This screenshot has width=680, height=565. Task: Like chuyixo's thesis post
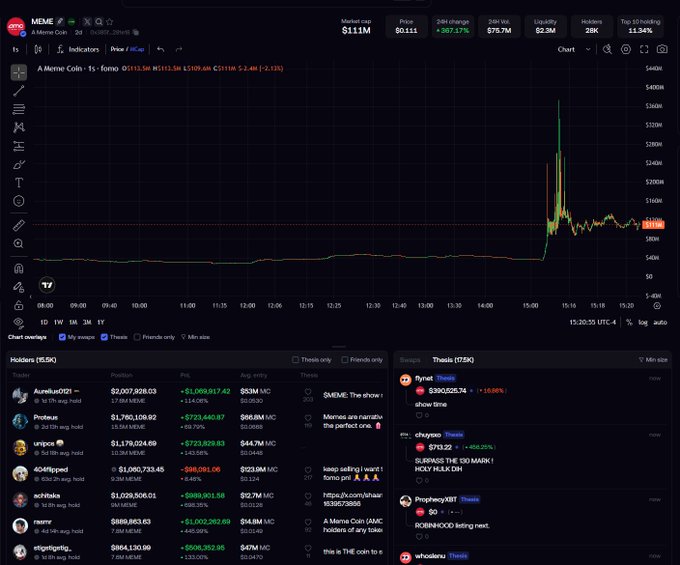click(419, 480)
